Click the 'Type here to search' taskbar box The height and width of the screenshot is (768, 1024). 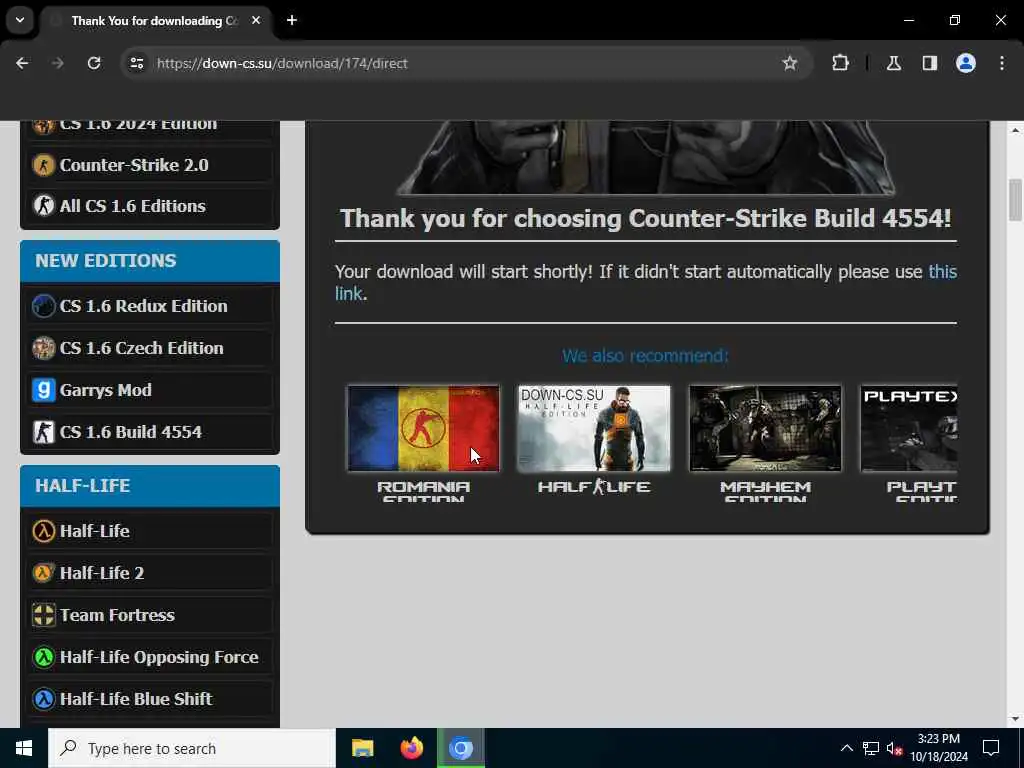[192, 748]
